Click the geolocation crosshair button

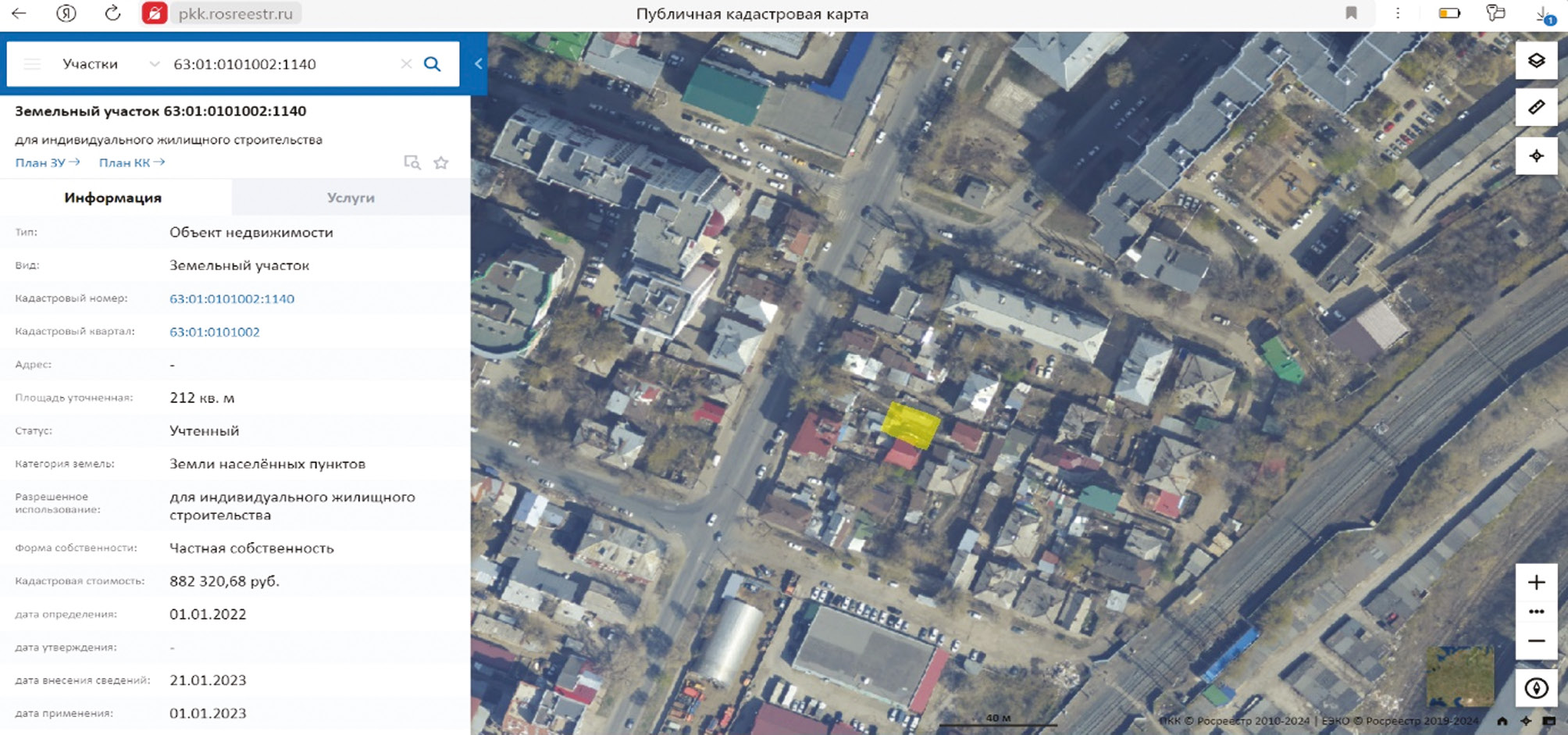point(1536,156)
